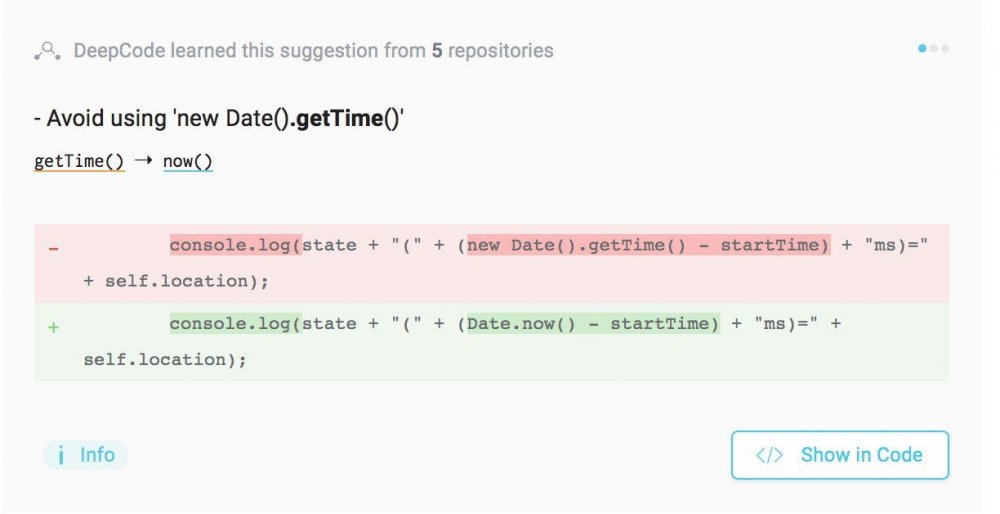
Task: Click the green plus sign on the added line
Action: tap(54, 328)
